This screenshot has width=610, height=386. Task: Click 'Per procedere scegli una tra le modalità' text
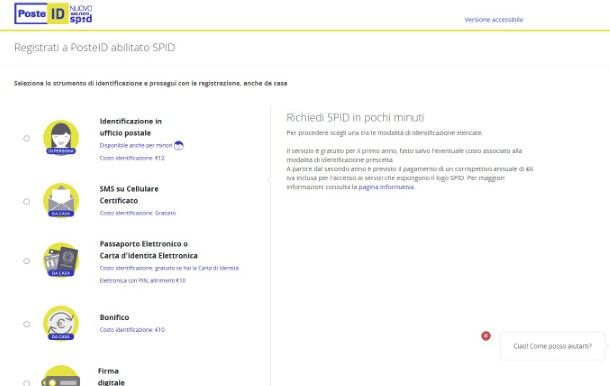coord(384,133)
